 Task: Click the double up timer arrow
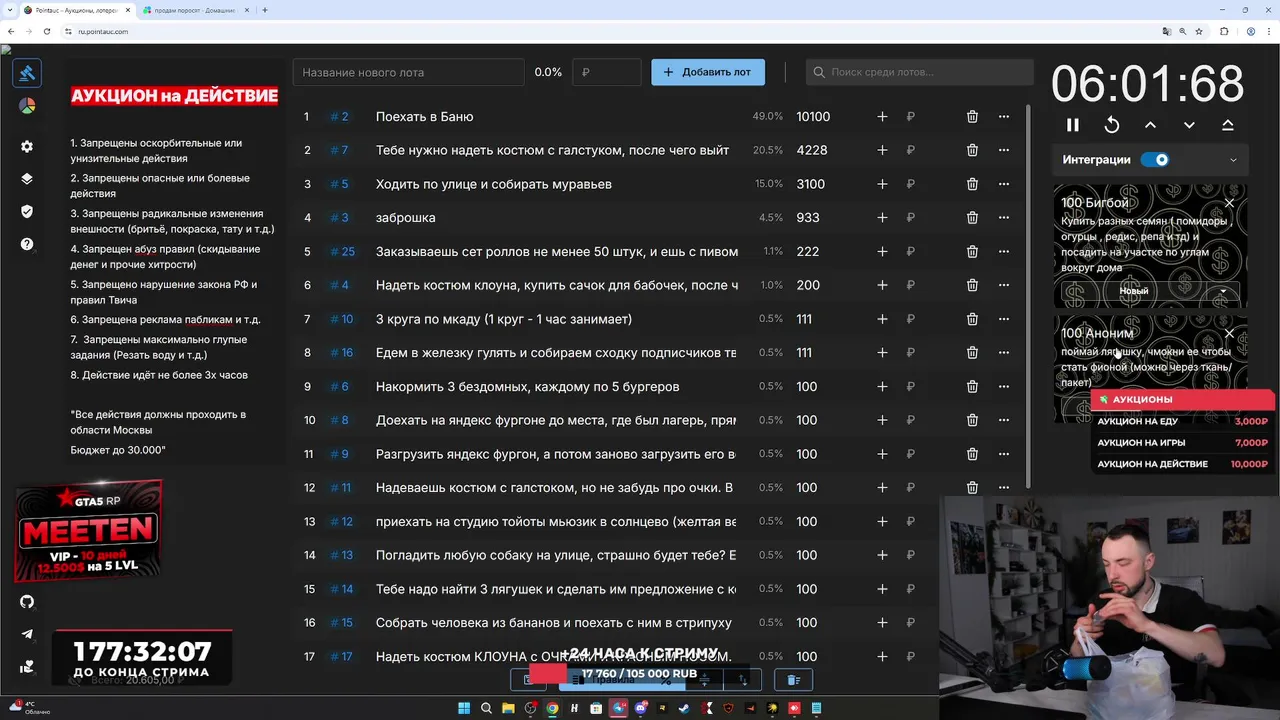(1228, 125)
